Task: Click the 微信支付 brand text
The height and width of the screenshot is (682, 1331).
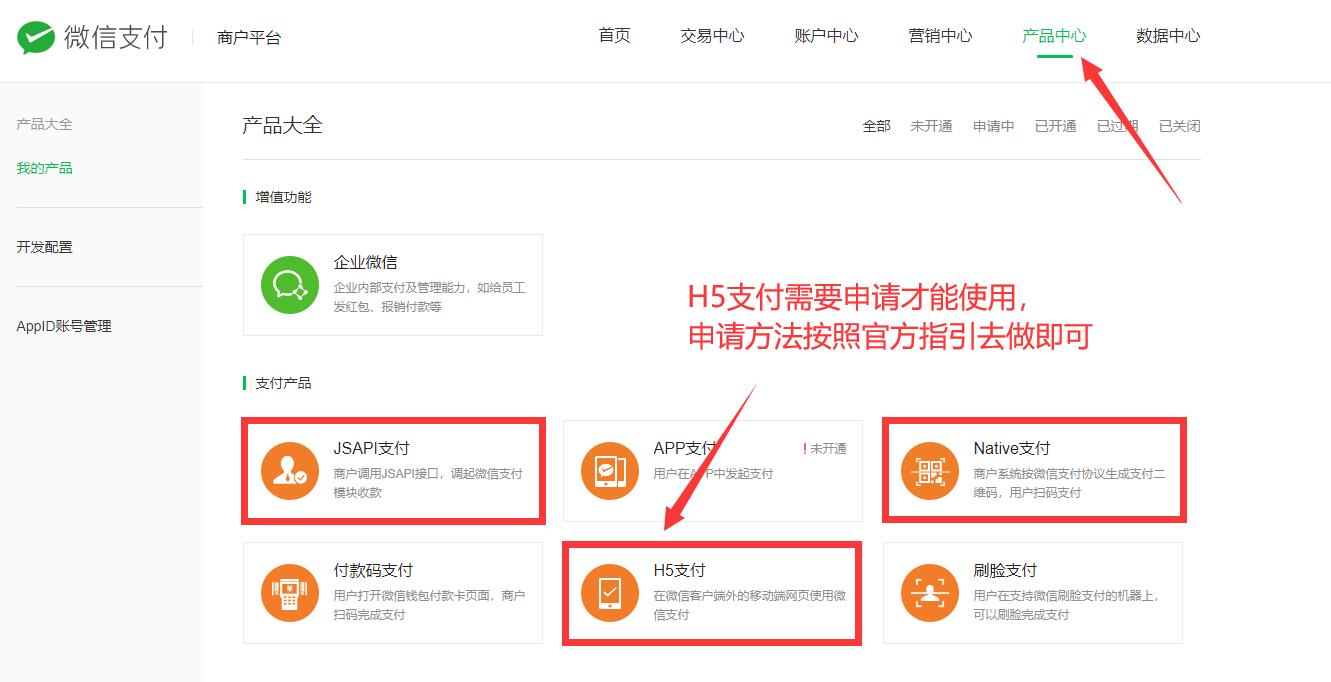Action: (x=116, y=38)
